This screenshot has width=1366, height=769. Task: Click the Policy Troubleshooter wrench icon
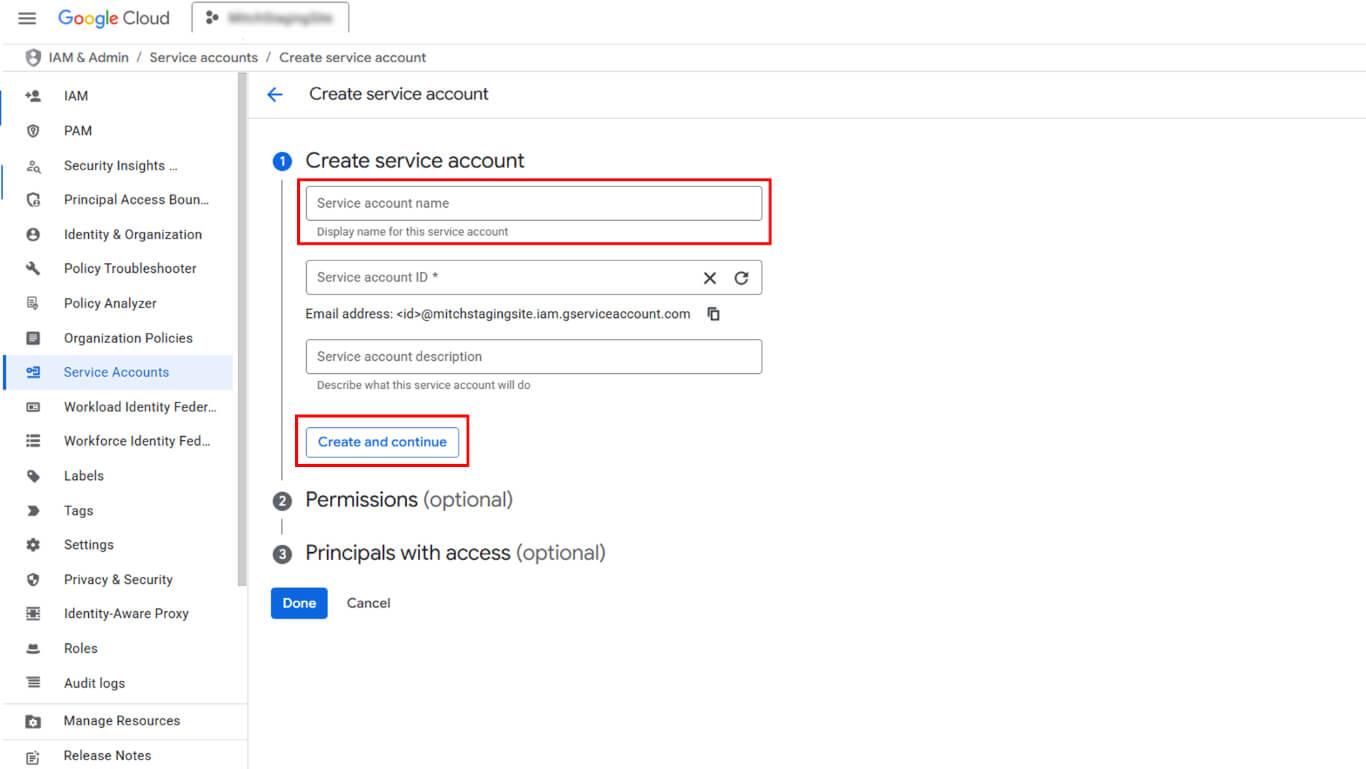click(33, 269)
